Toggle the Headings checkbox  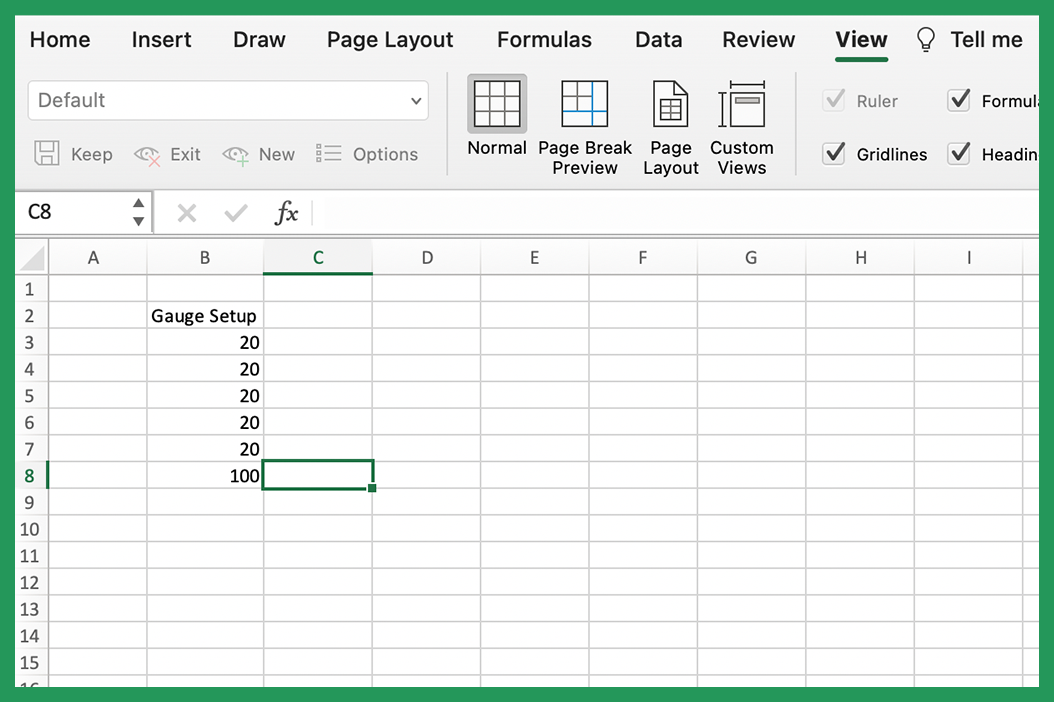(959, 153)
